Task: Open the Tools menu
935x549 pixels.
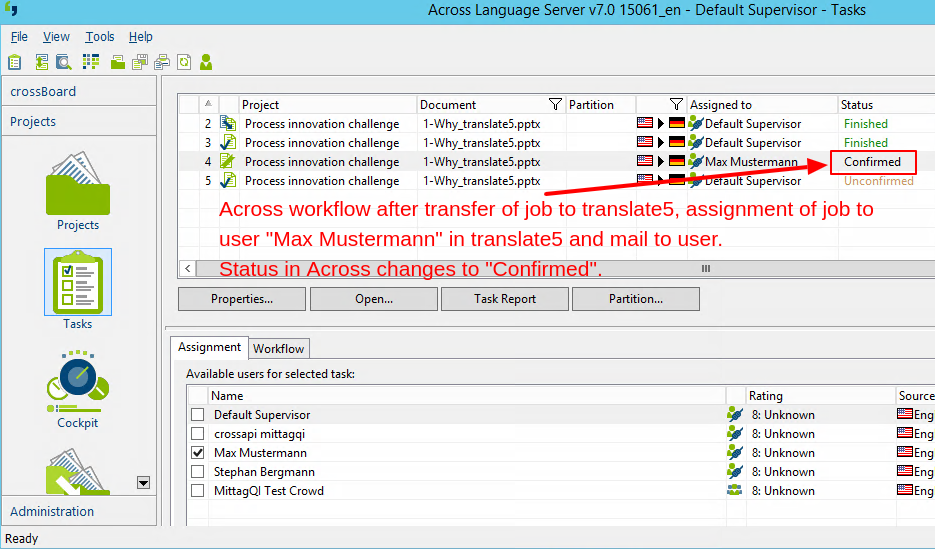Action: pos(100,36)
